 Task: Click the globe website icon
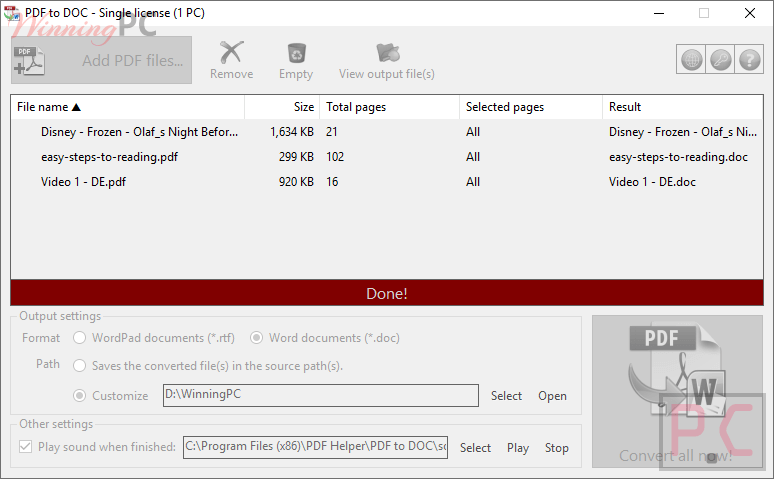[692, 60]
